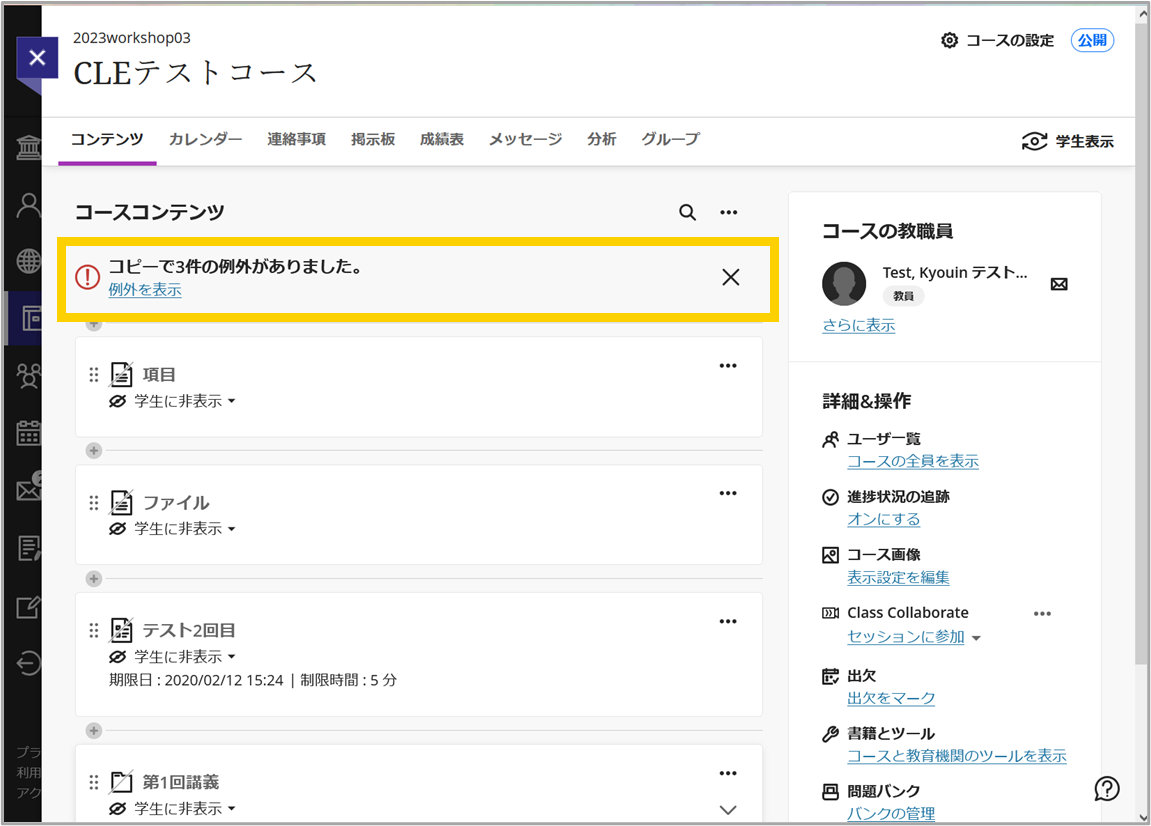Open the sidebar messages envelope icon
Image resolution: width=1151 pixels, height=826 pixels.
point(29,489)
